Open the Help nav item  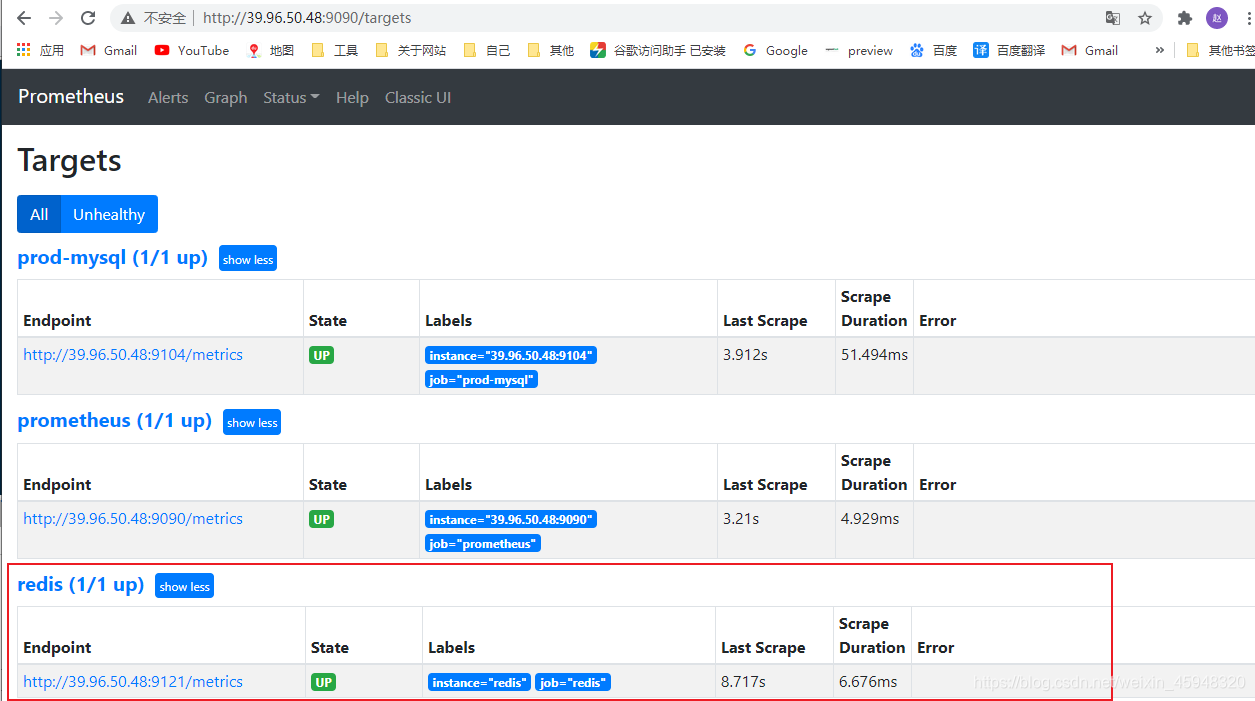point(352,98)
